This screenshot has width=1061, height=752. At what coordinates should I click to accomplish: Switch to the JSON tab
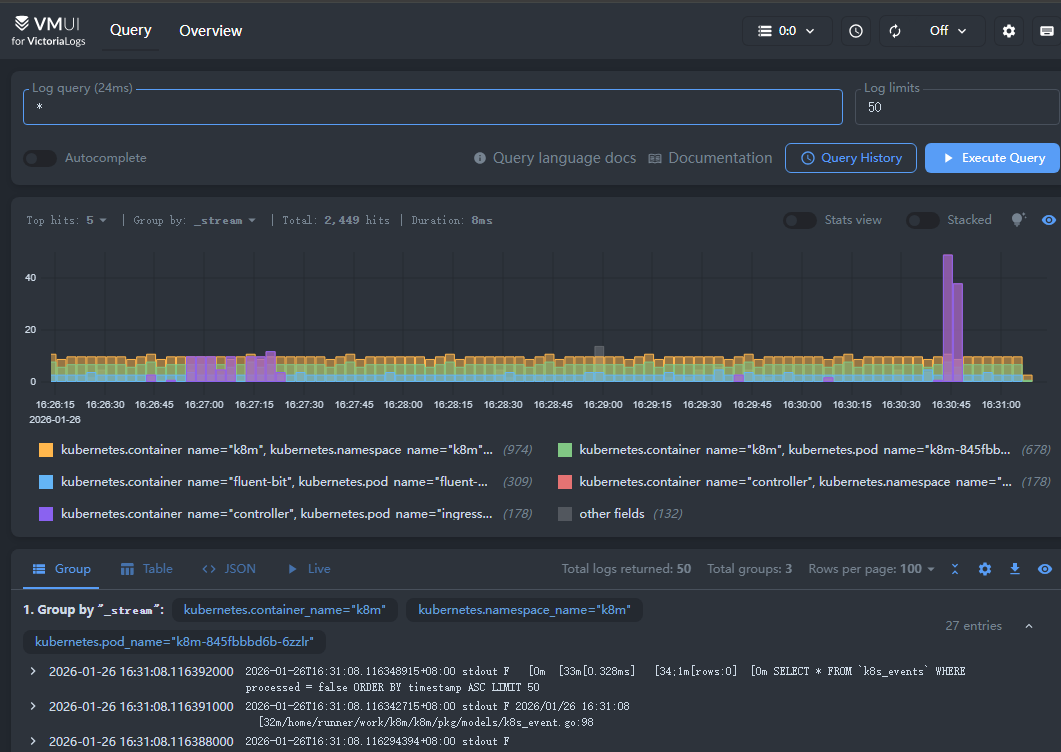pos(228,569)
